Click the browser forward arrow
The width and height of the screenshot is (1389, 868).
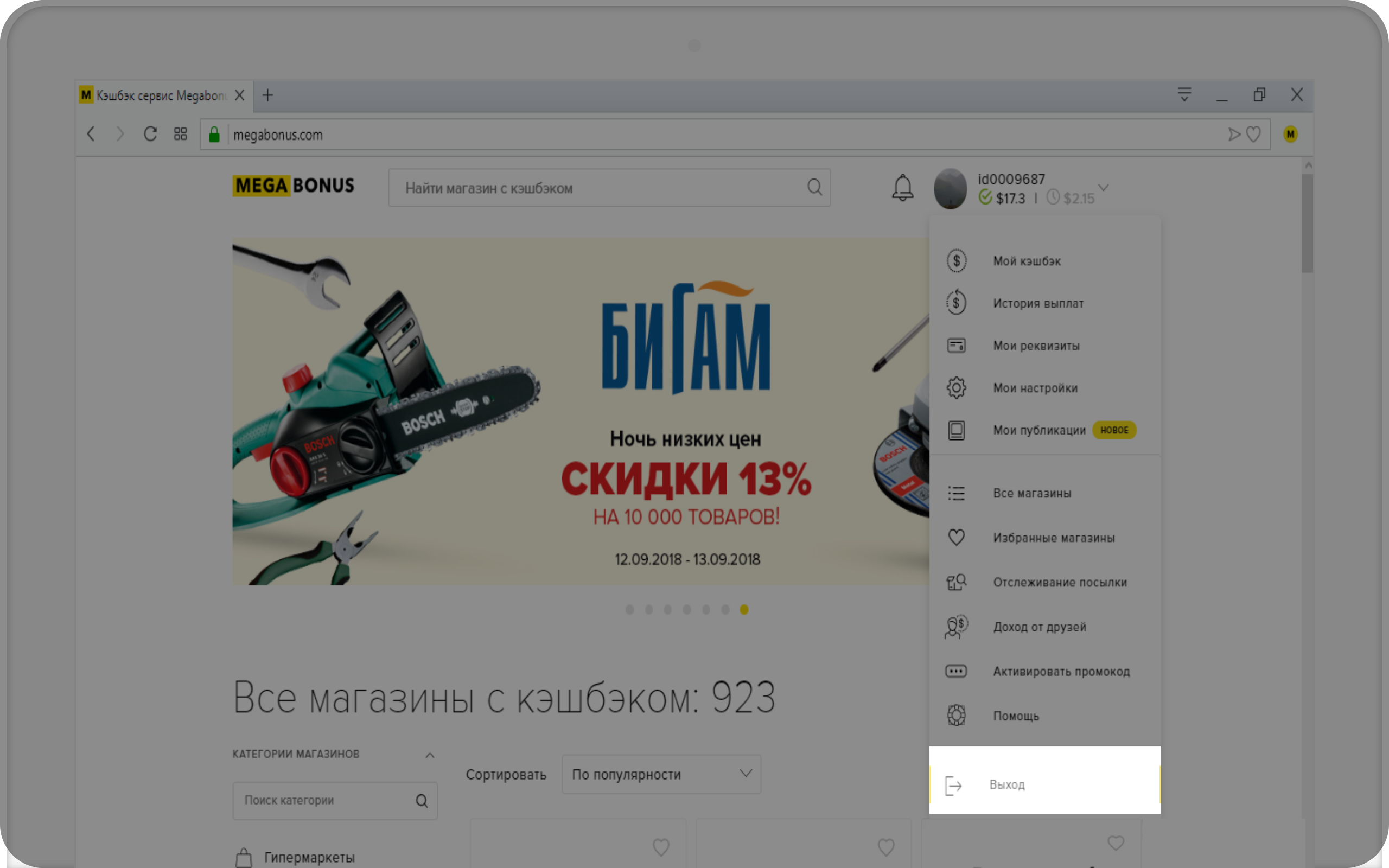120,135
